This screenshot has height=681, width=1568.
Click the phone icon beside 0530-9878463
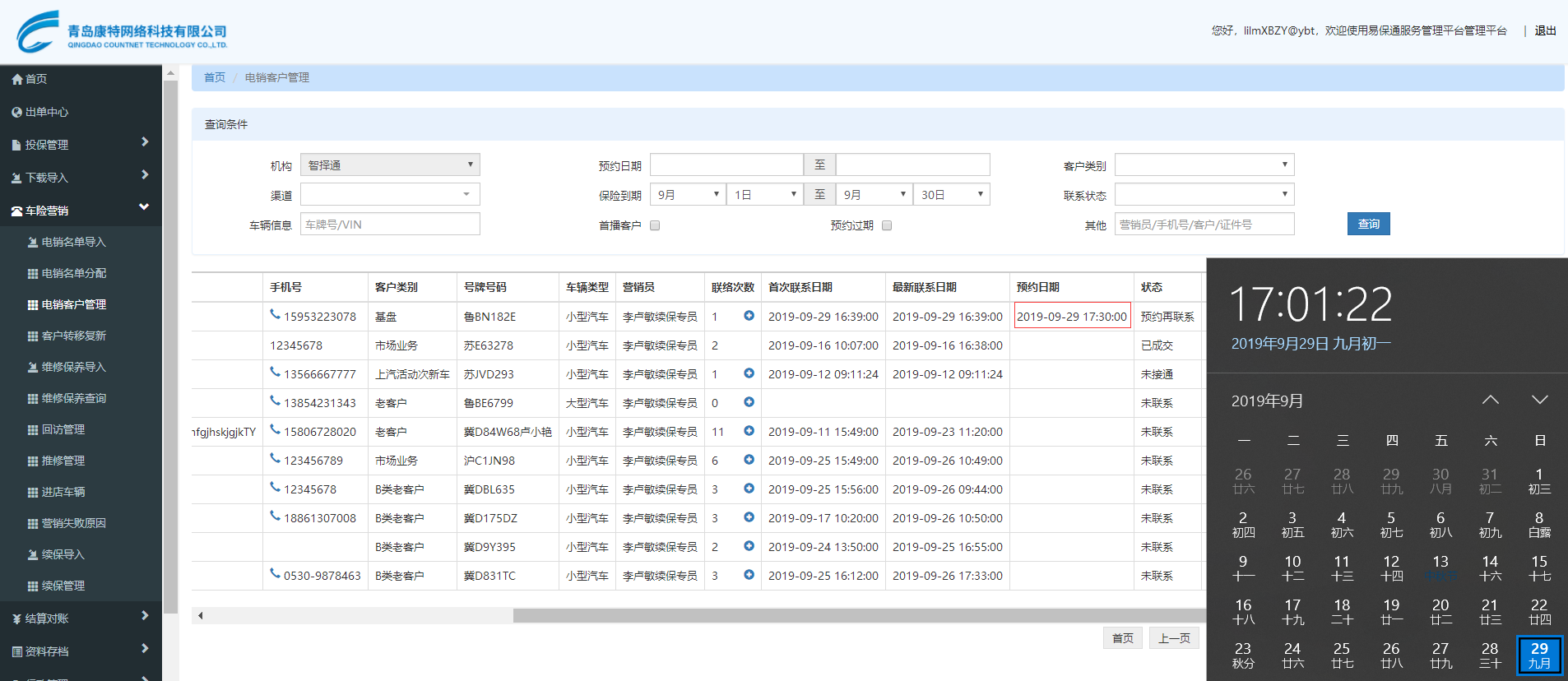click(x=275, y=573)
